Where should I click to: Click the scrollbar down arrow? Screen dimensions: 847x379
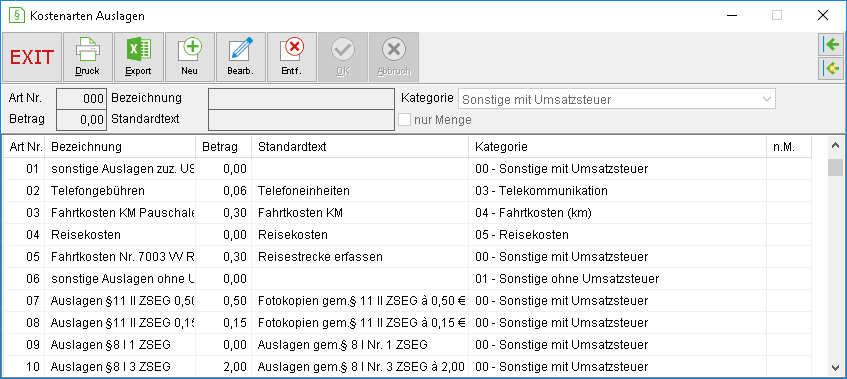(835, 368)
